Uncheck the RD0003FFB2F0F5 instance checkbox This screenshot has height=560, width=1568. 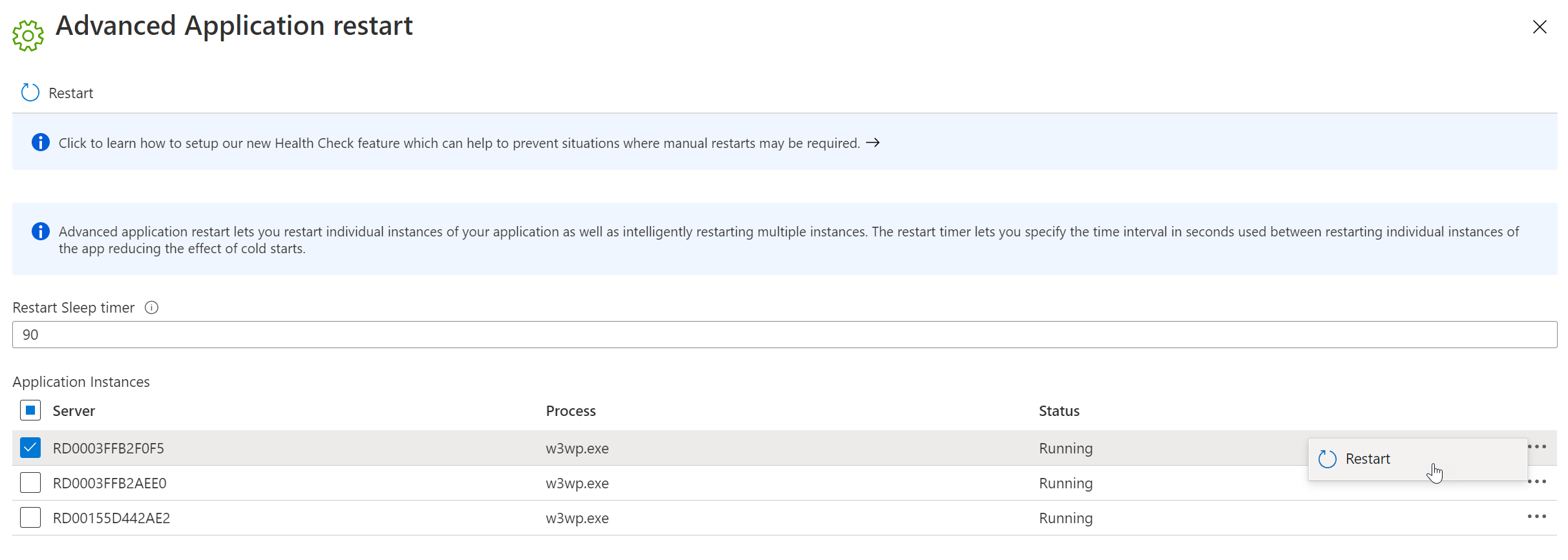(30, 448)
